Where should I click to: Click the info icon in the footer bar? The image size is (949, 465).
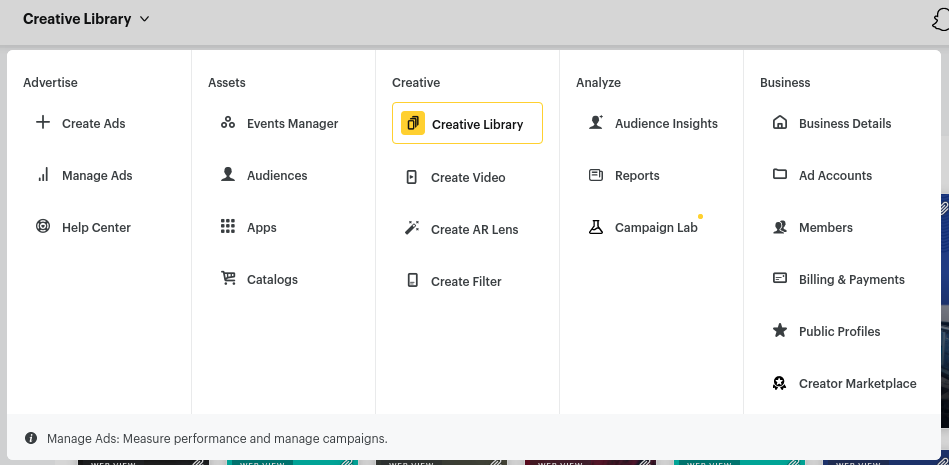tap(31, 438)
